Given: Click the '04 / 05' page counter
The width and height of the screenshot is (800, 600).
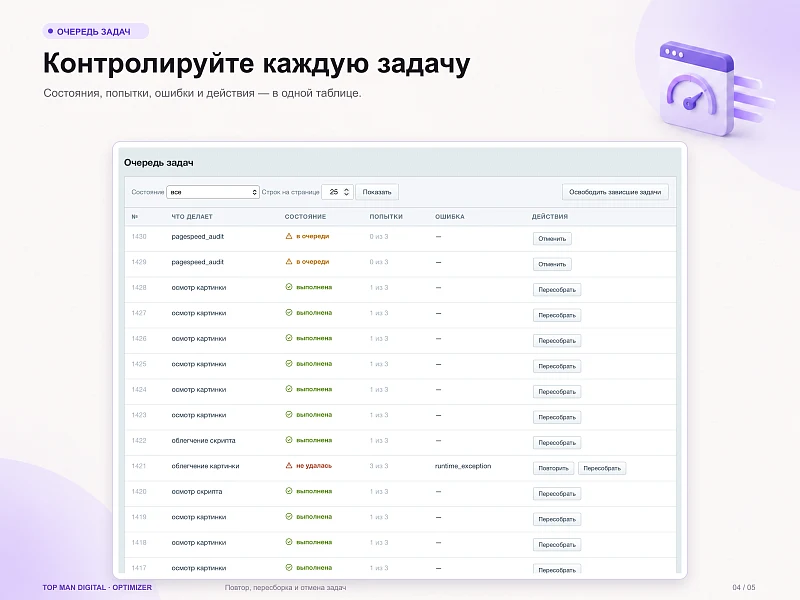Looking at the screenshot, I should click(x=744, y=587).
